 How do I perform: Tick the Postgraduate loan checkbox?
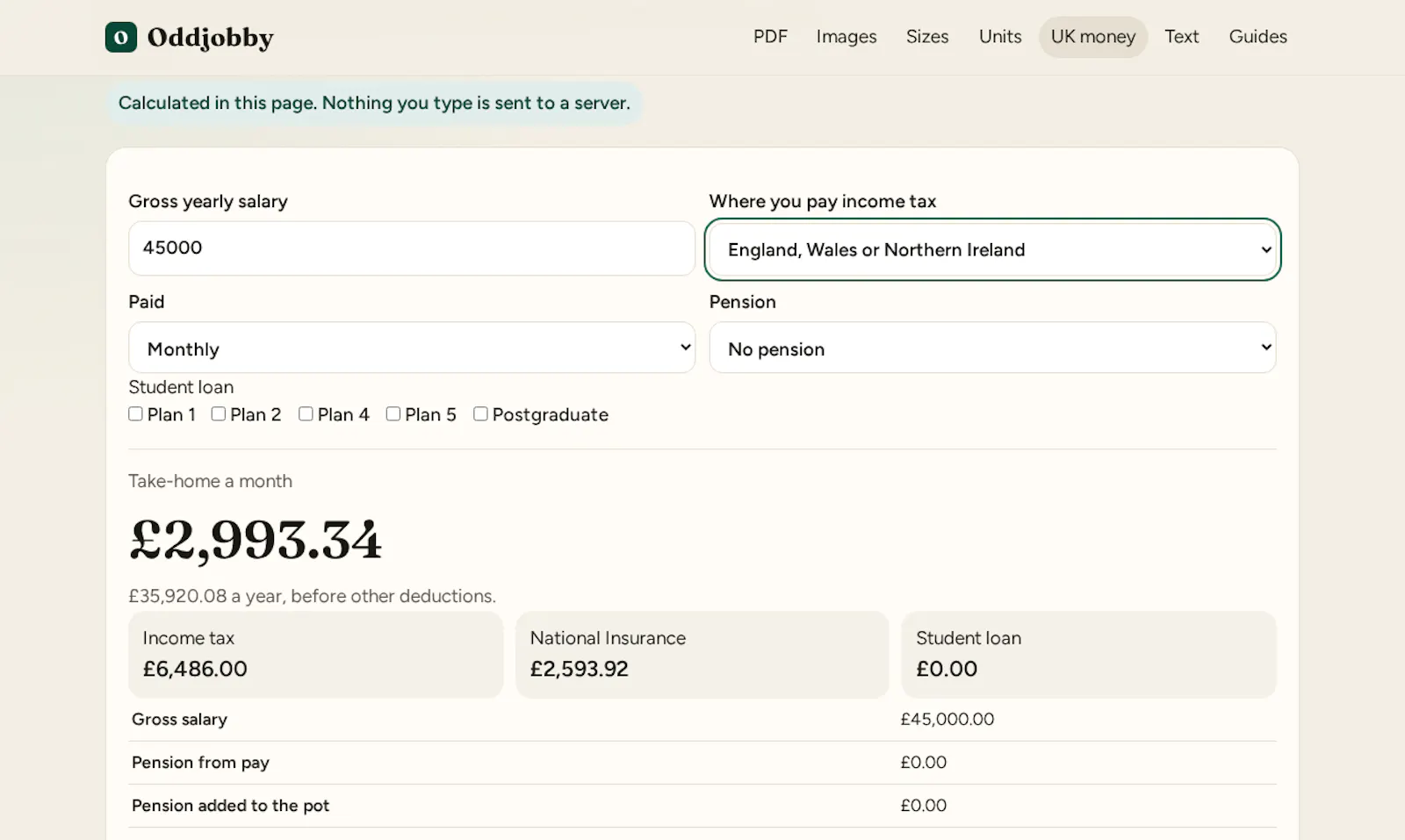pos(480,413)
